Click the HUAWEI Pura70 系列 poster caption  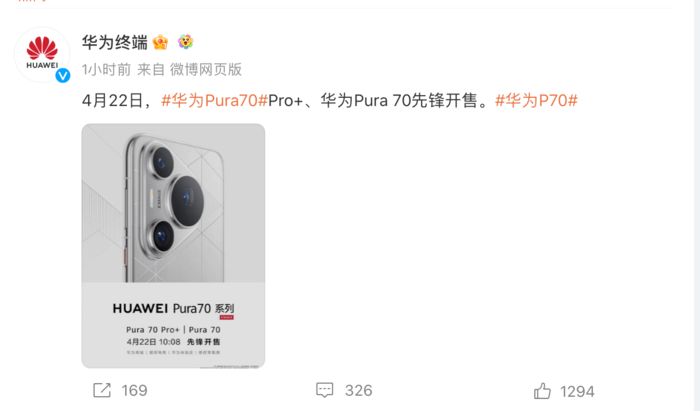(x=173, y=308)
